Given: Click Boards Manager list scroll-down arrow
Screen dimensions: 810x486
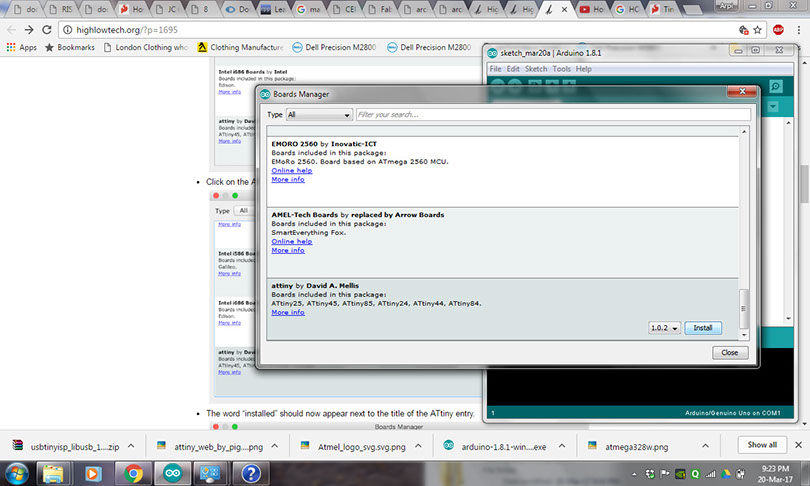Looking at the screenshot, I should [744, 335].
